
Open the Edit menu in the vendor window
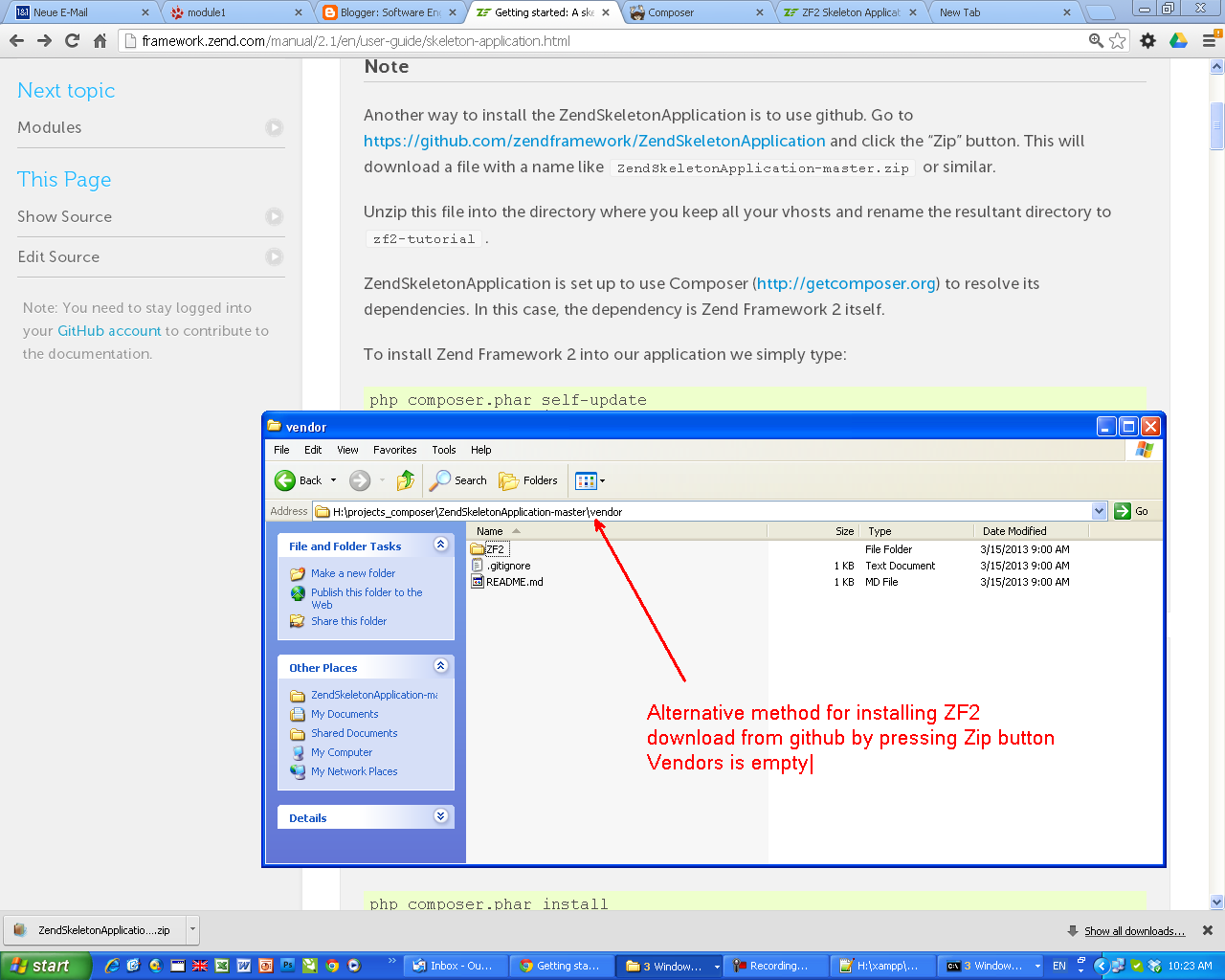click(x=313, y=450)
